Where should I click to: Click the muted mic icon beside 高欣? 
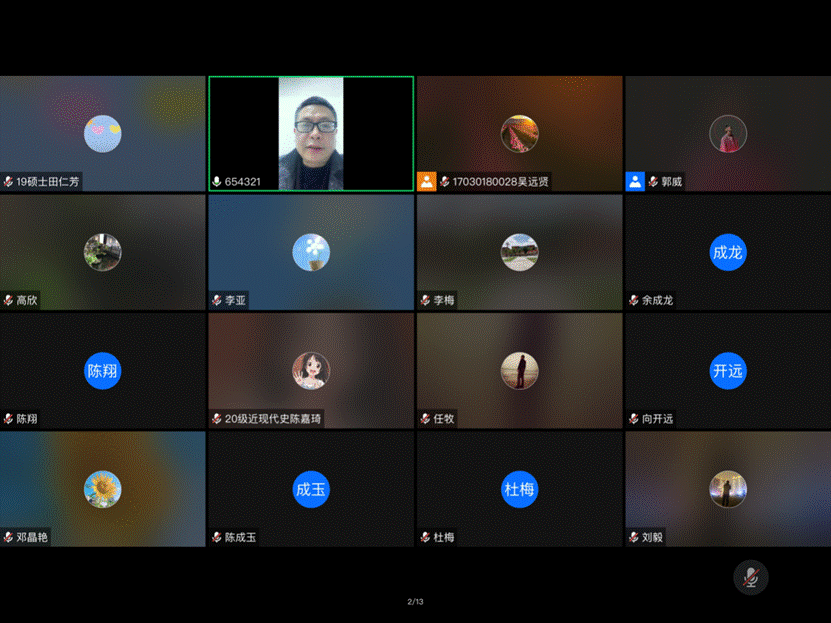pyautogui.click(x=9, y=300)
